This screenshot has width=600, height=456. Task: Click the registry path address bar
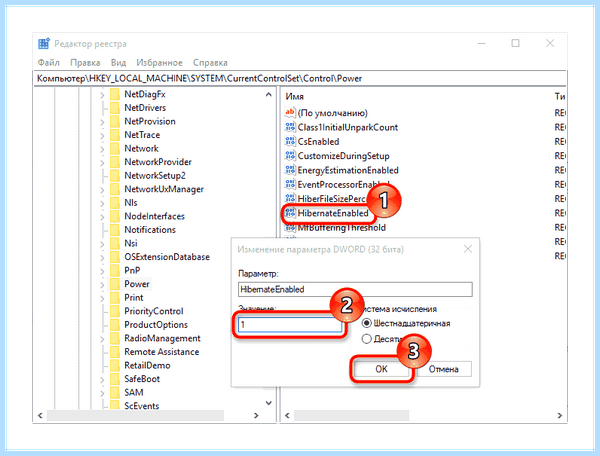click(x=300, y=78)
